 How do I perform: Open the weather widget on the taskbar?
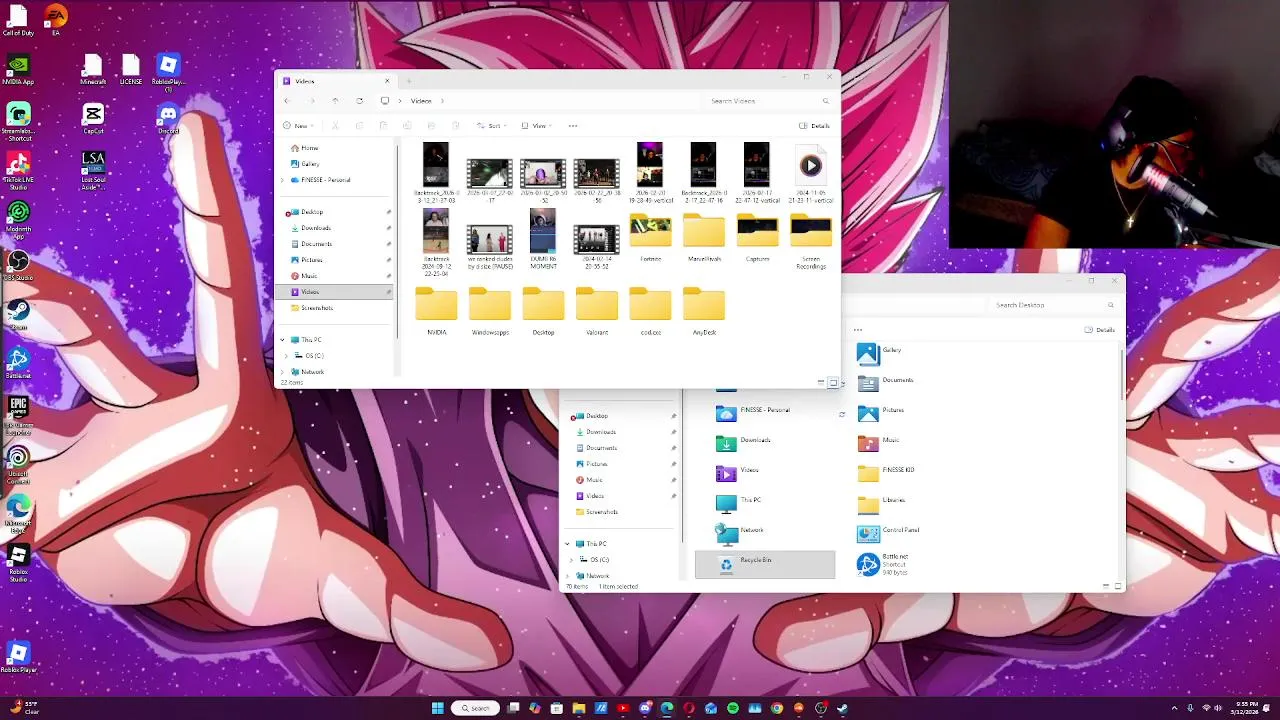click(x=25, y=708)
